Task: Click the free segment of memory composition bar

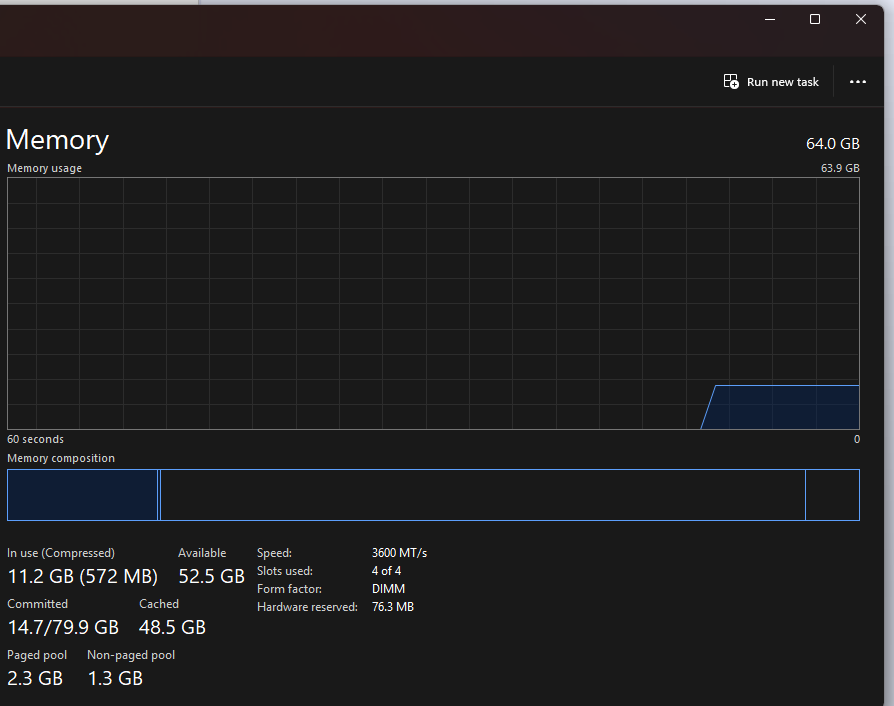Action: (x=832, y=495)
